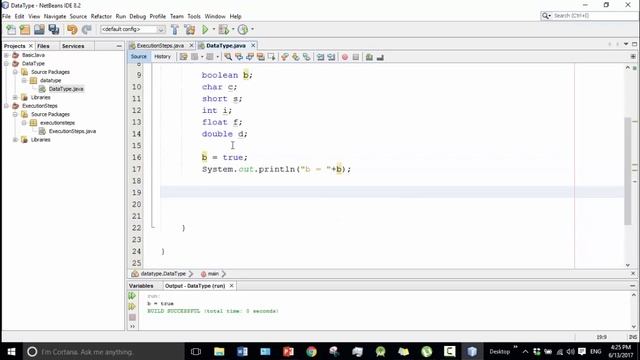Build the project with hammer icon
This screenshot has height=360, width=640.
(x=175, y=29)
